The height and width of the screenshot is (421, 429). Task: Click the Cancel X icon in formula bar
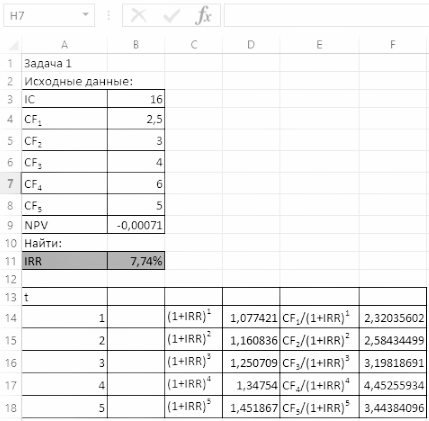tap(138, 15)
